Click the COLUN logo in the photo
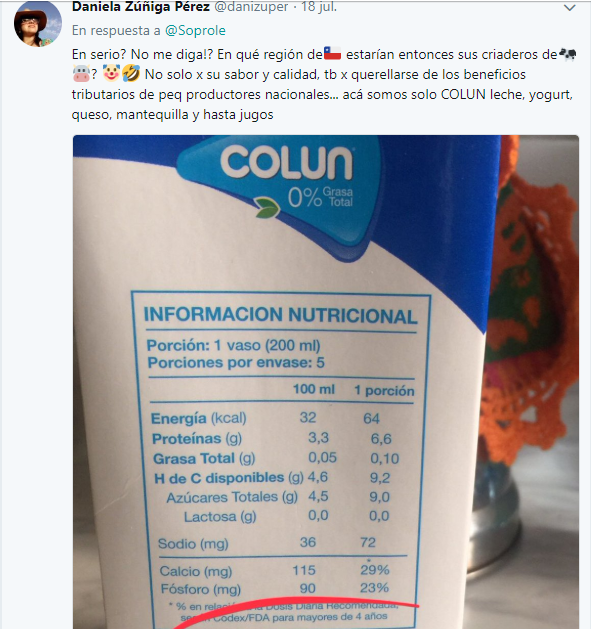Viewport: 591px width, 629px height. [x=287, y=162]
